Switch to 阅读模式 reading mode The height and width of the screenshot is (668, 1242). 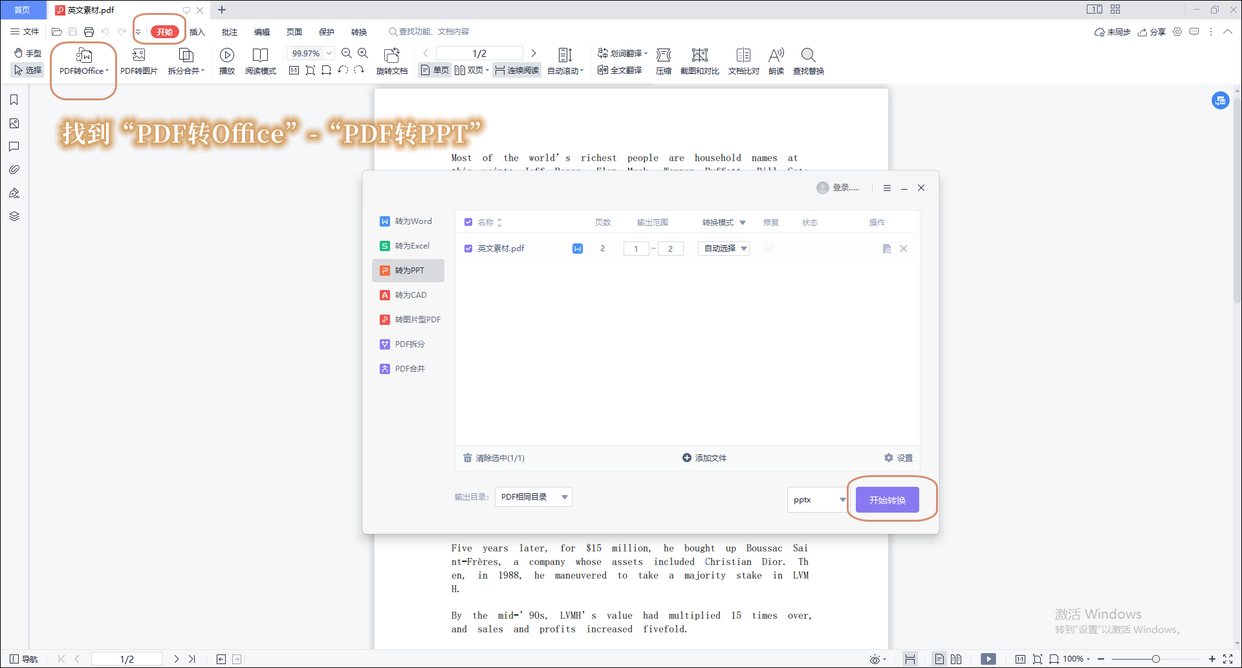260,62
